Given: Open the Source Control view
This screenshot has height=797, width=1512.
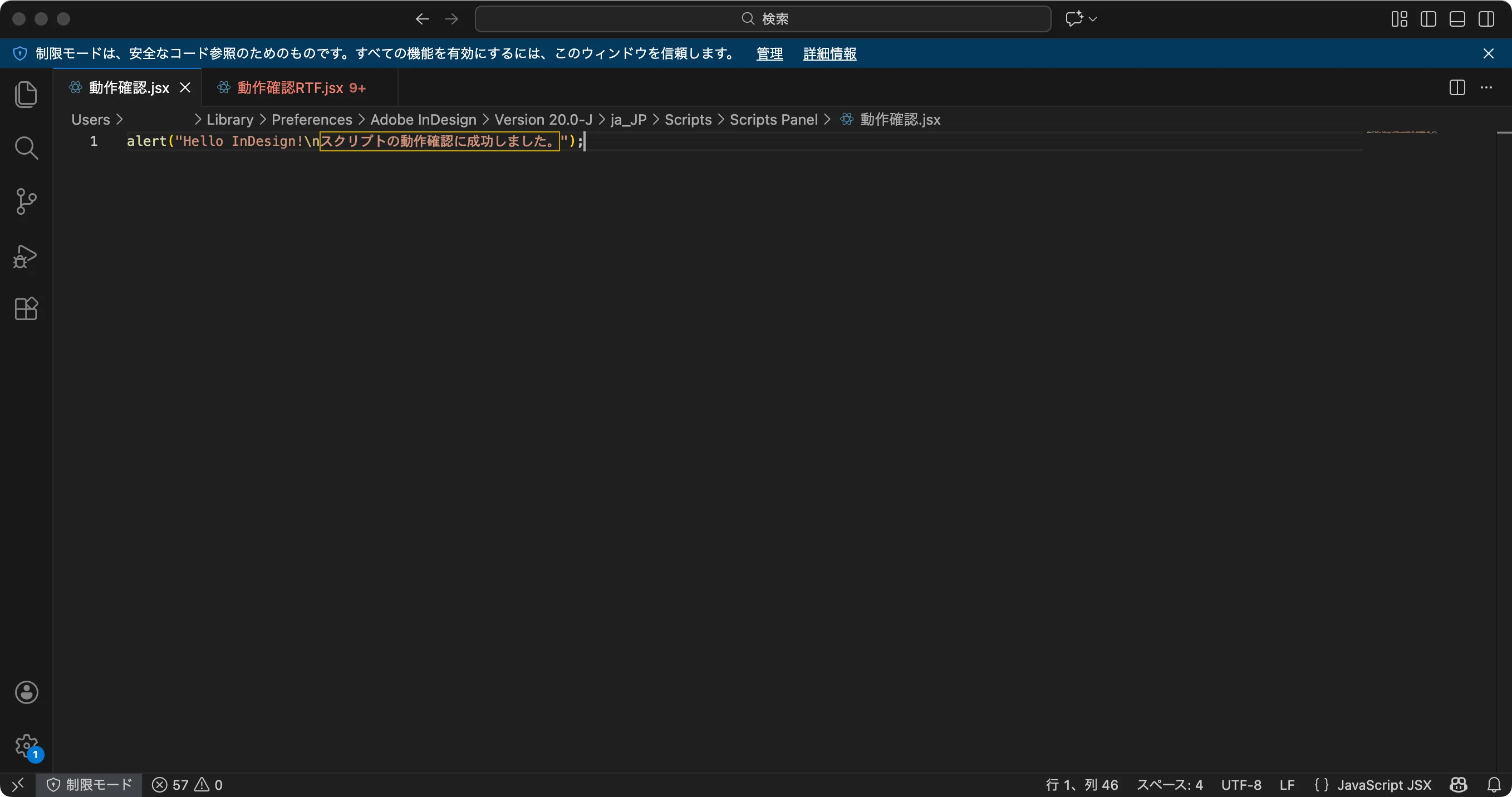Looking at the screenshot, I should tap(26, 201).
